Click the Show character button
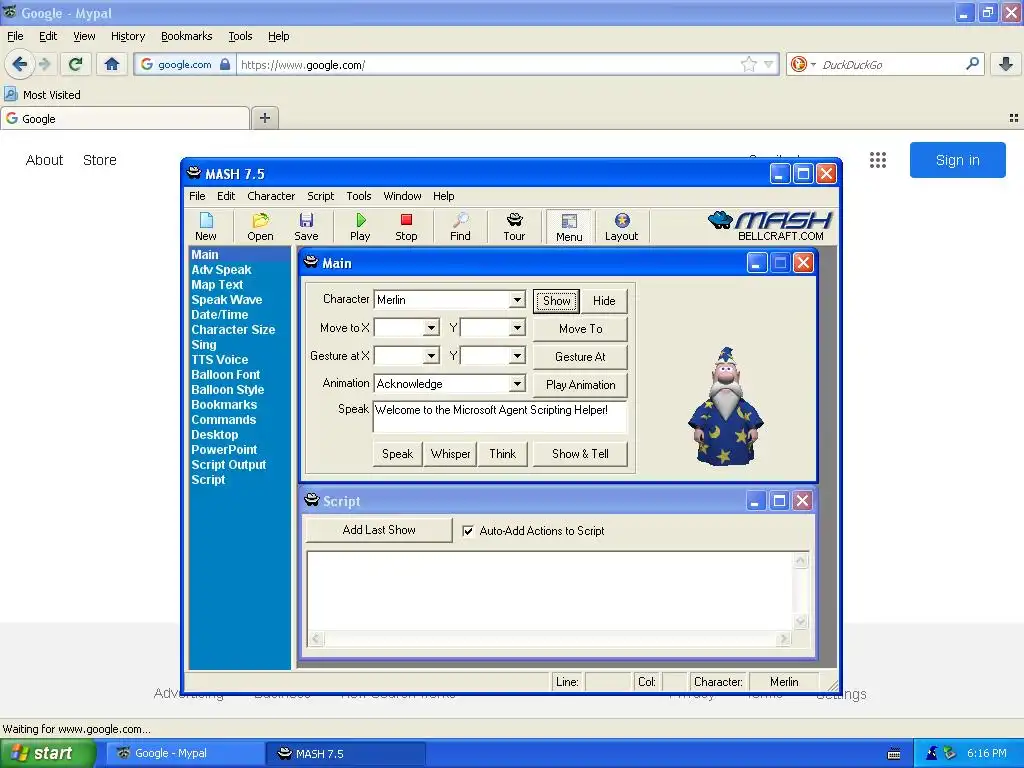The height and width of the screenshot is (768, 1024). coord(556,301)
